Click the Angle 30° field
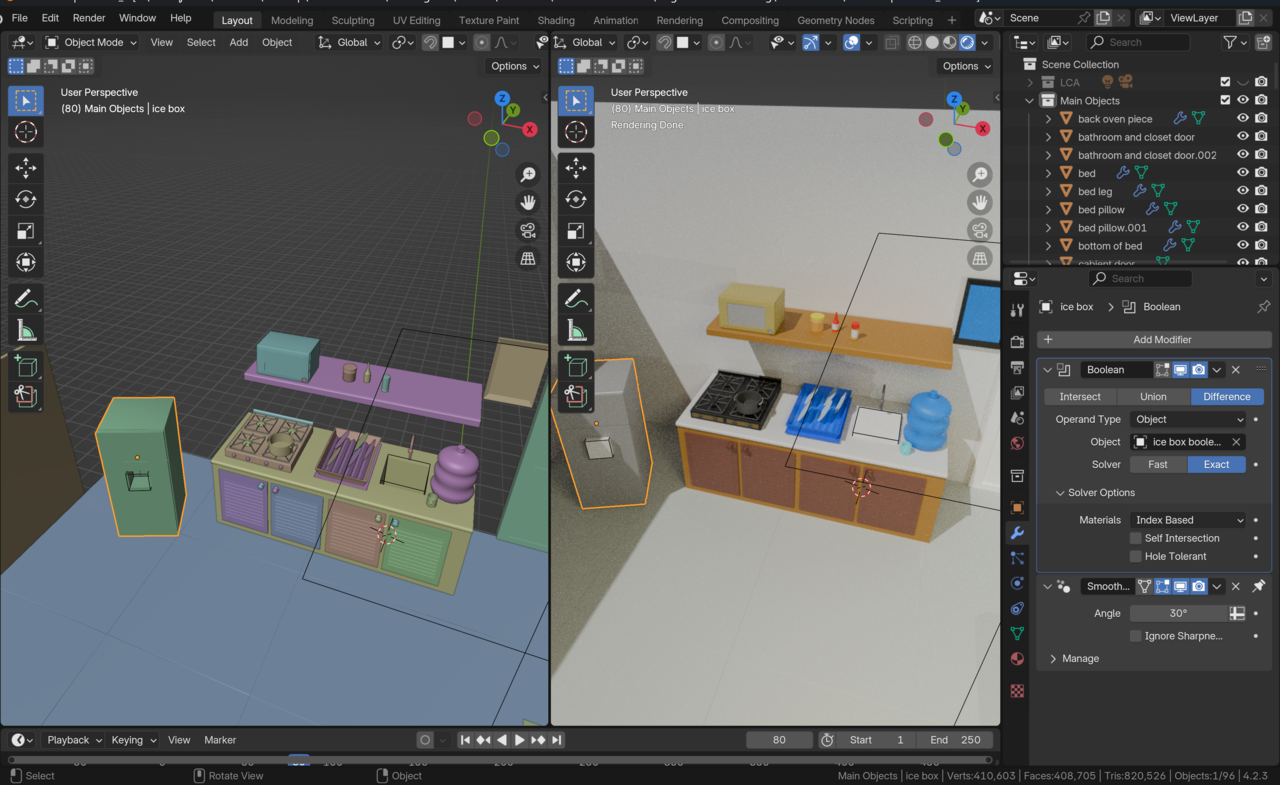Screen dimensions: 1280x785 1178,613
